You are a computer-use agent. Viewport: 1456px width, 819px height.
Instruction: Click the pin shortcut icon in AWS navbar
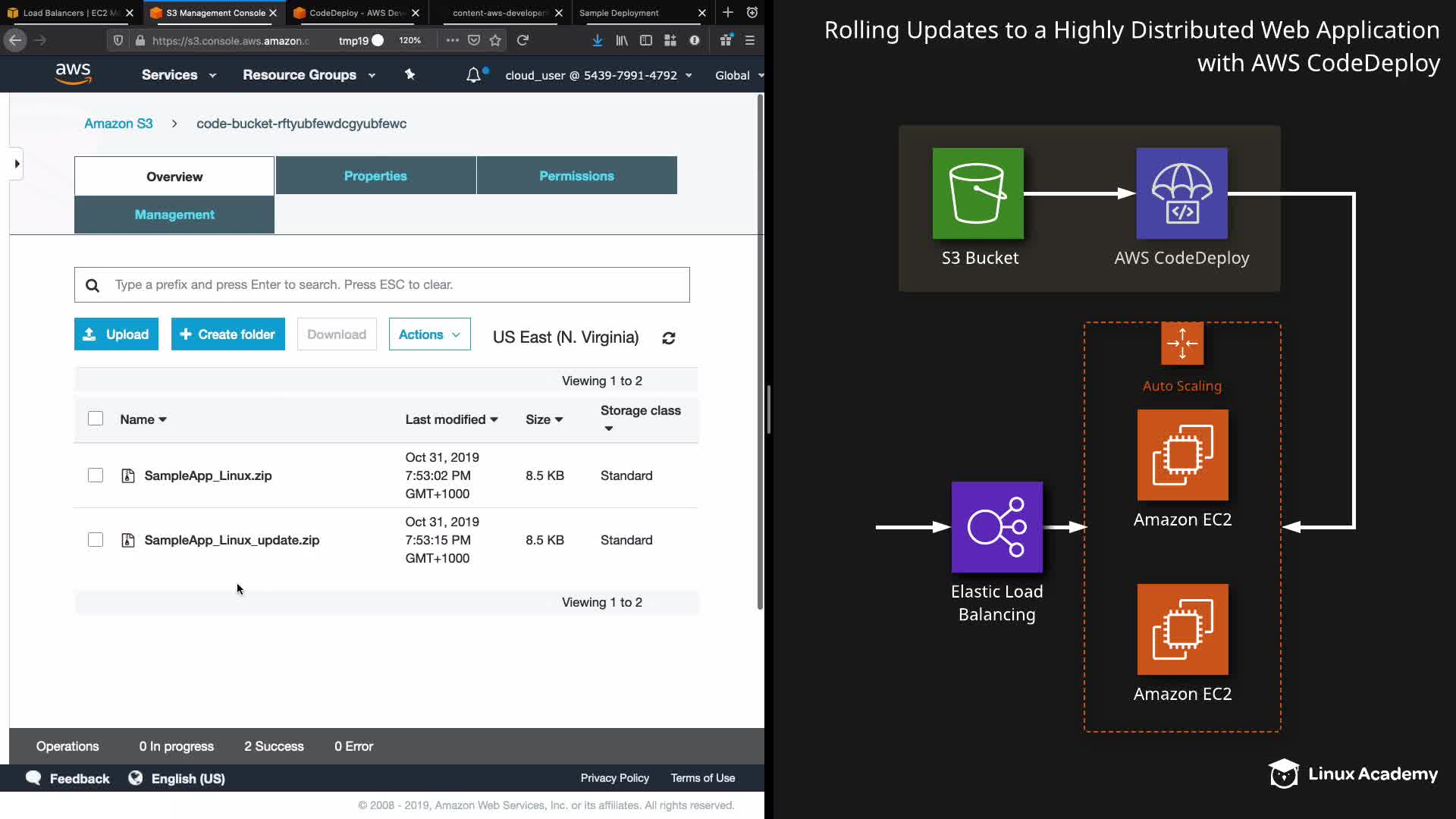(x=409, y=74)
